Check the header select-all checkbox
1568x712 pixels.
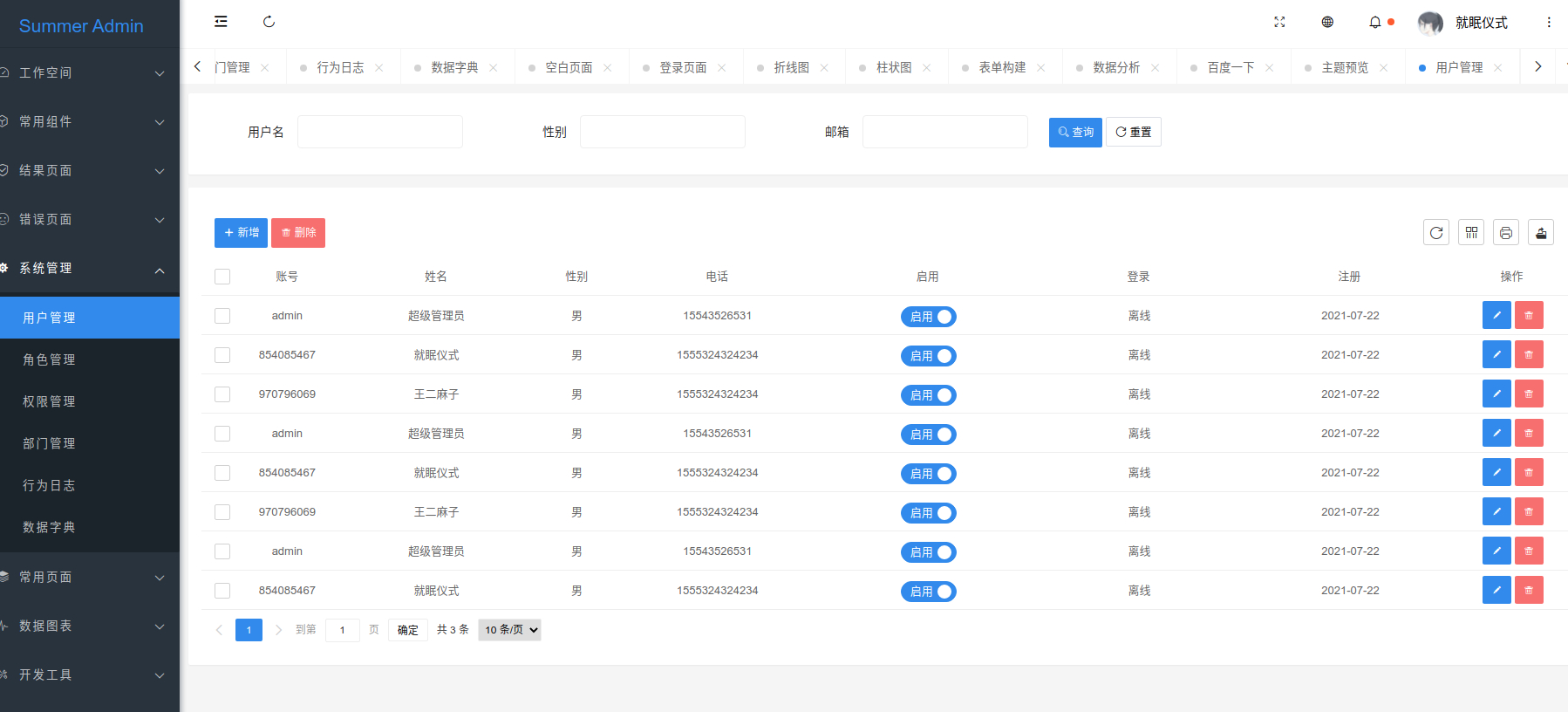pyautogui.click(x=222, y=277)
